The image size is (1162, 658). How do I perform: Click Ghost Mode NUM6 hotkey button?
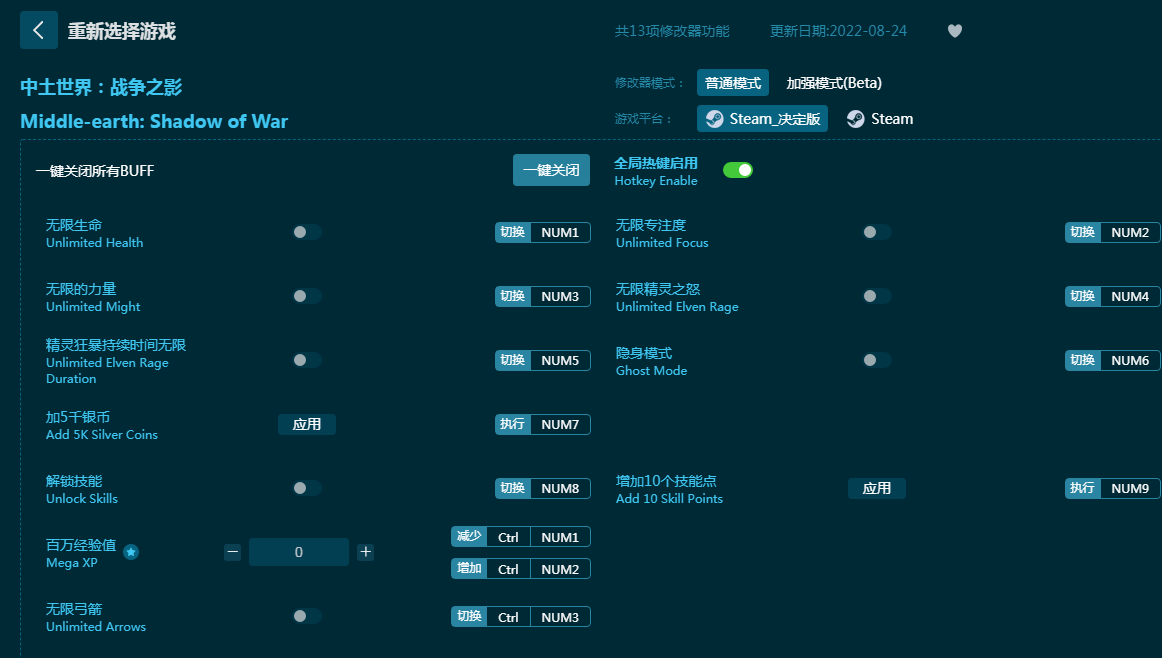(x=1113, y=360)
